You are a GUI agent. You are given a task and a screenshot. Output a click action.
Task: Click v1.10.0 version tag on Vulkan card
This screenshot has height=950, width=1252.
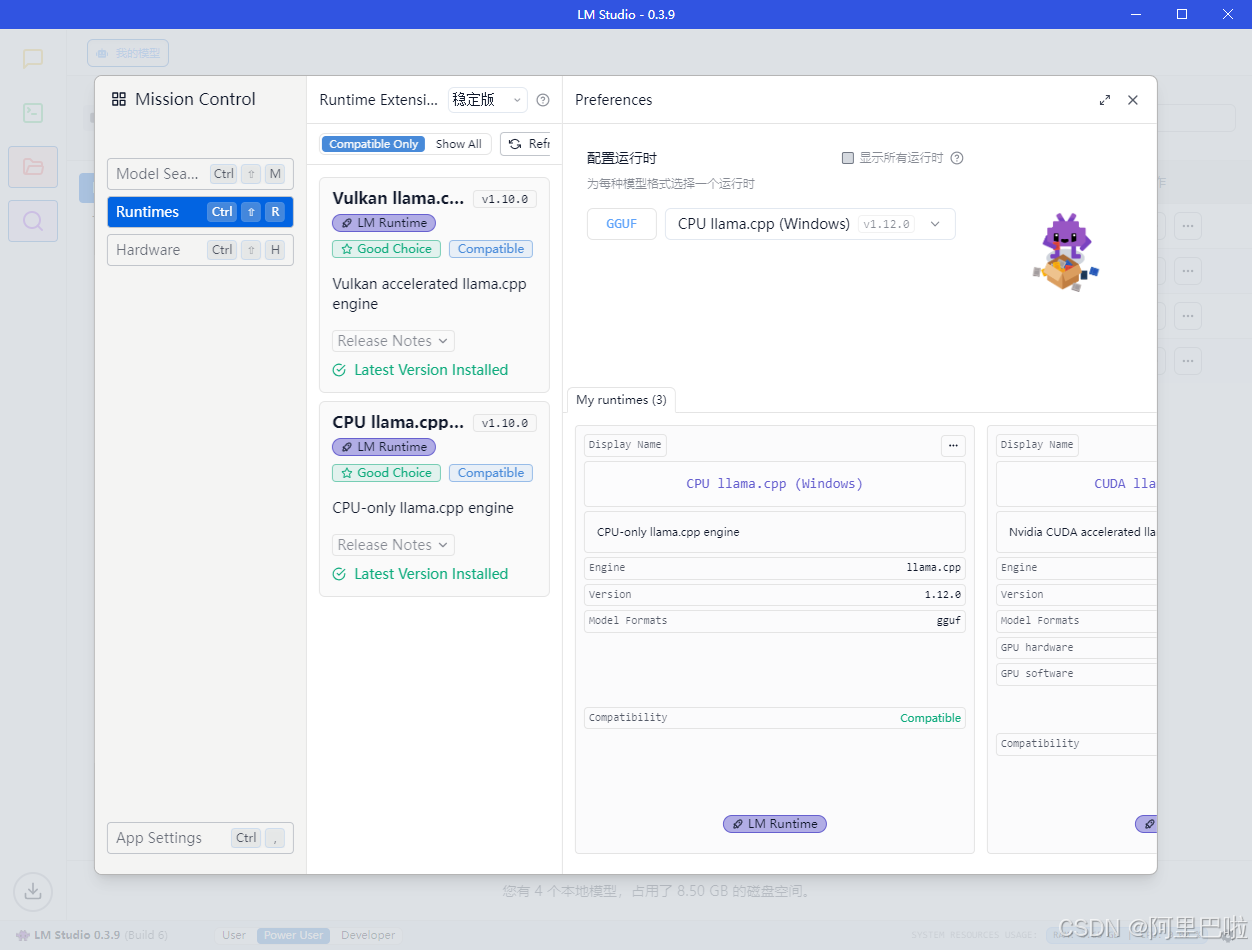point(505,199)
